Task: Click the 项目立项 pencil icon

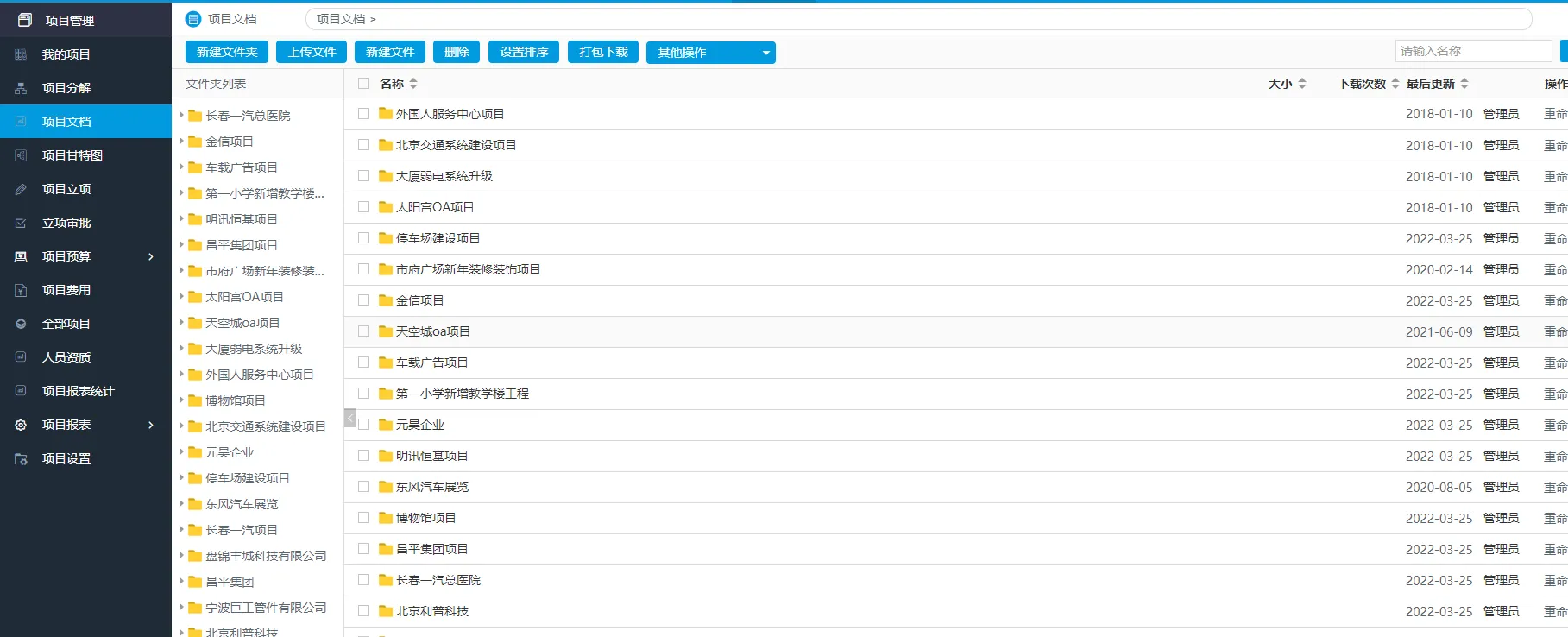Action: [21, 189]
